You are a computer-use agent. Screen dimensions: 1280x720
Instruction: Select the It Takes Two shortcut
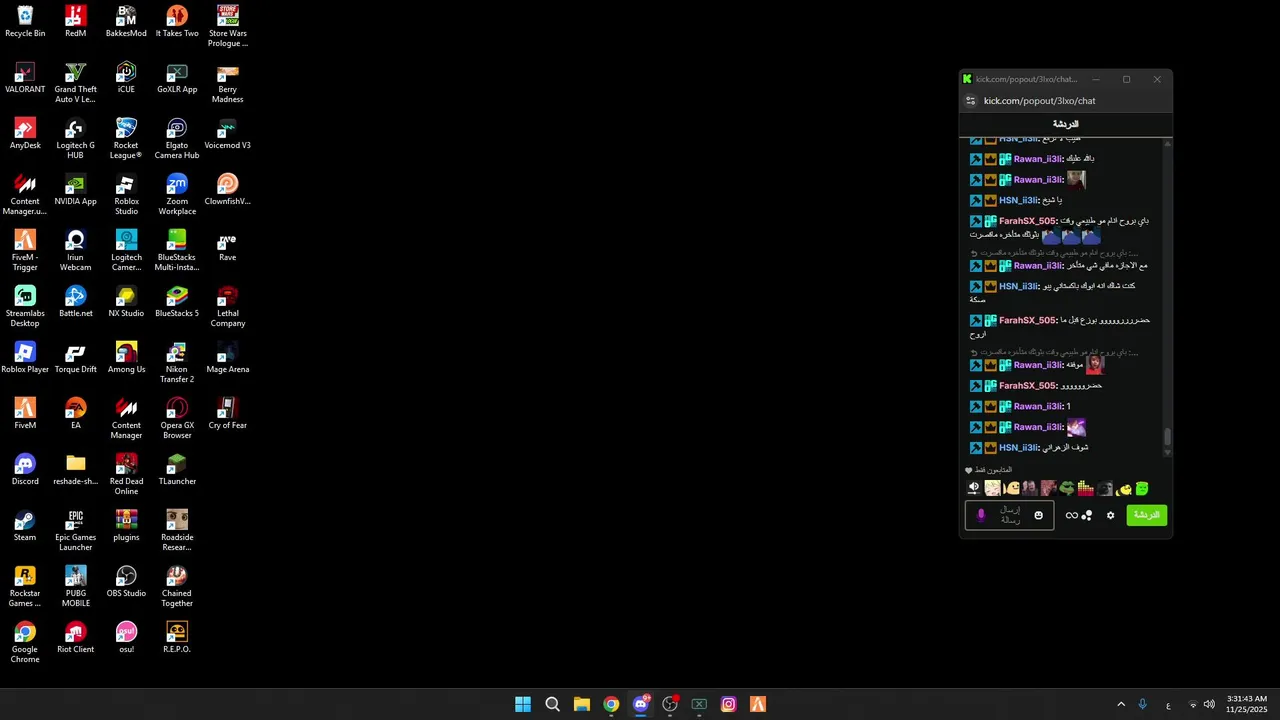click(x=177, y=22)
